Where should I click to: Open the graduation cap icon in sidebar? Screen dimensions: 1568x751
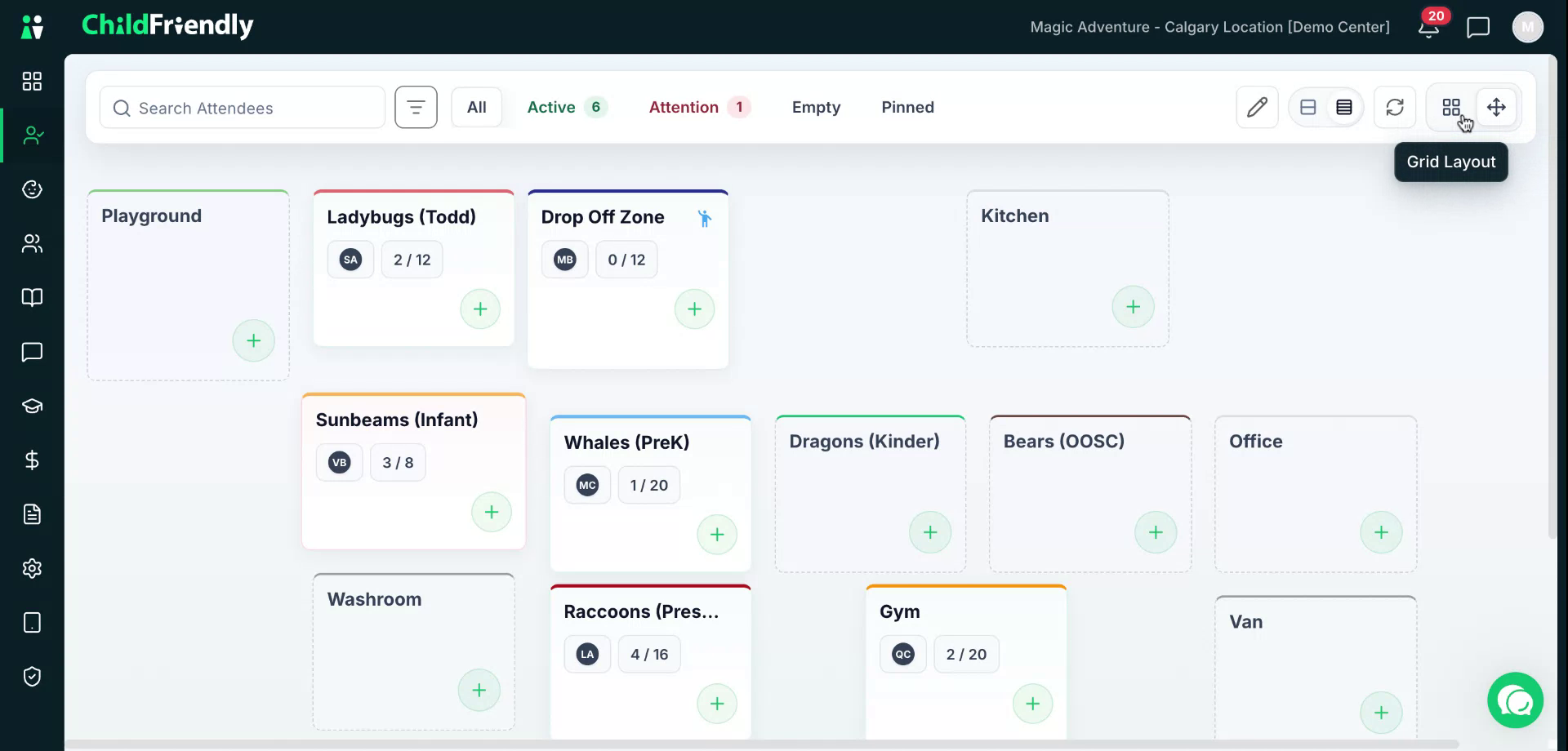pyautogui.click(x=32, y=406)
